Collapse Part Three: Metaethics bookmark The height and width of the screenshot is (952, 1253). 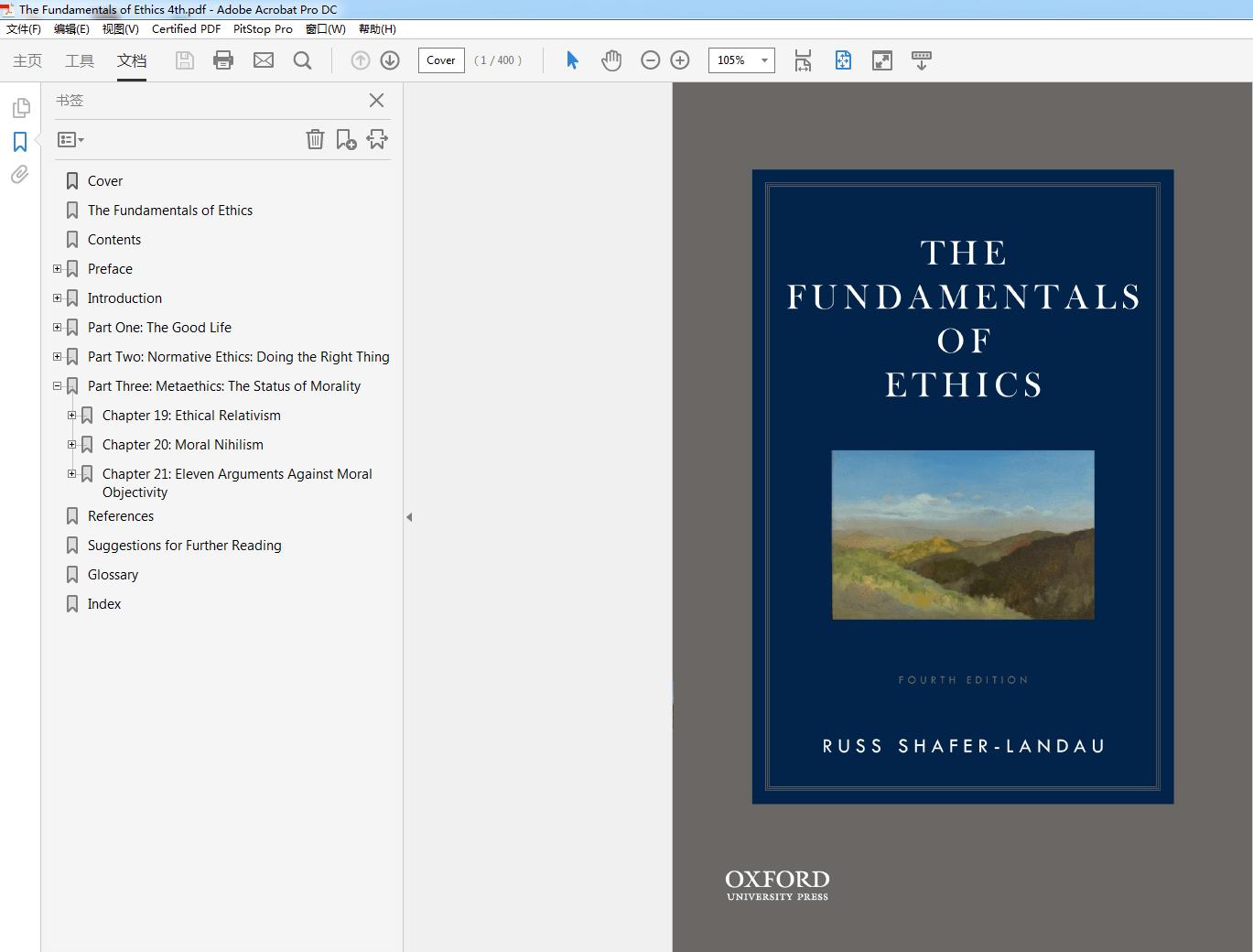[x=58, y=386]
